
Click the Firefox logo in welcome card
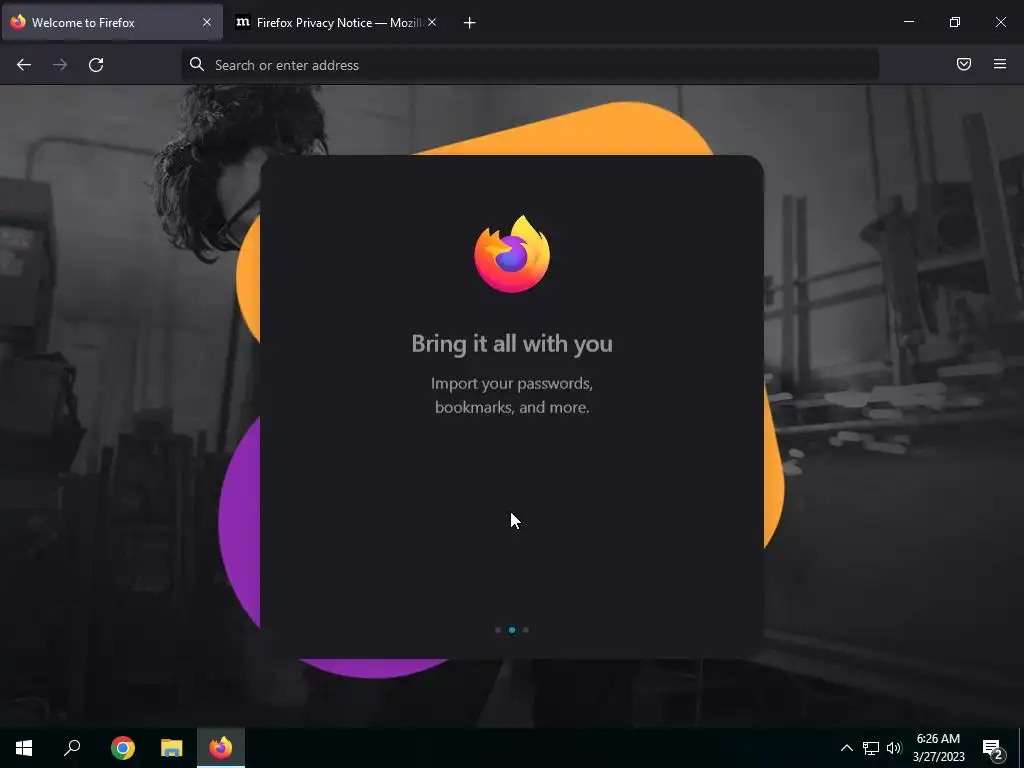(x=512, y=253)
